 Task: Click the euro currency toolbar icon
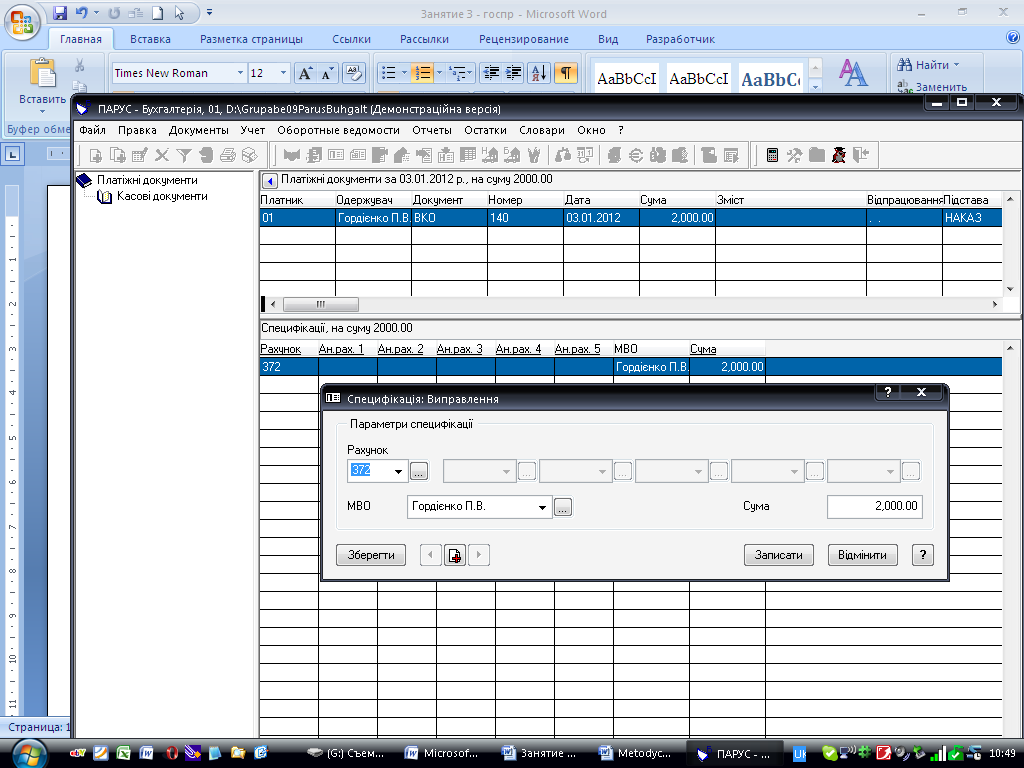click(635, 155)
